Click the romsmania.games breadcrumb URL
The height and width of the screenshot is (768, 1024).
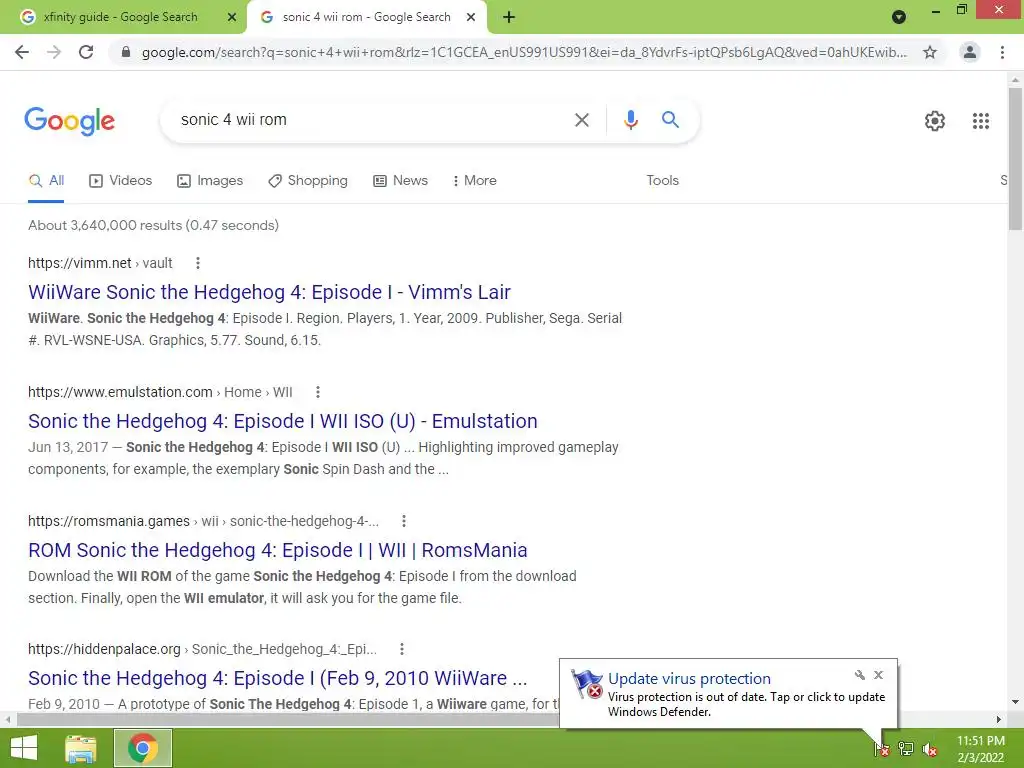point(203,521)
